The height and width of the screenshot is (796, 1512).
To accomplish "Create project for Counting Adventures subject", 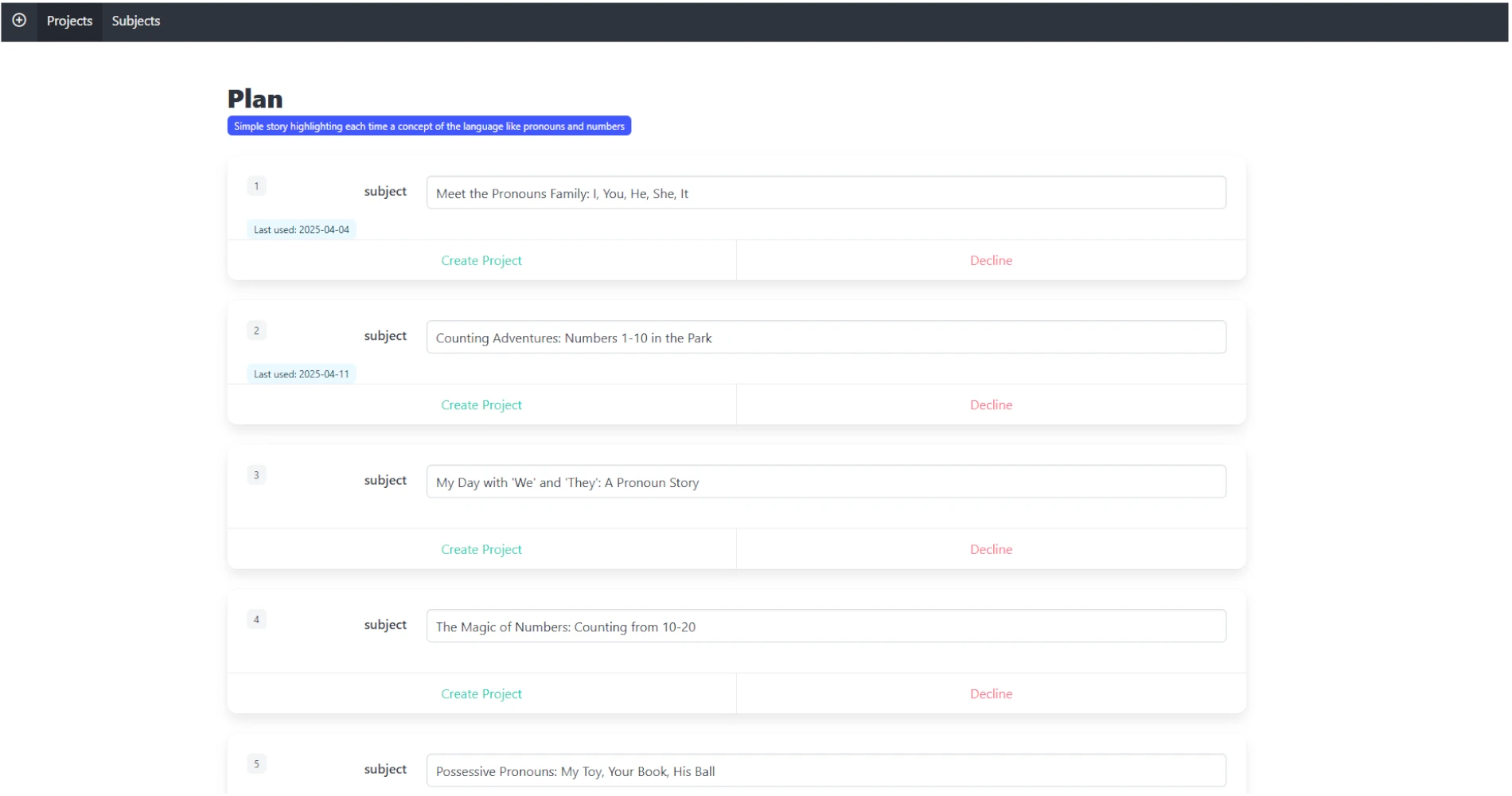I will (481, 405).
